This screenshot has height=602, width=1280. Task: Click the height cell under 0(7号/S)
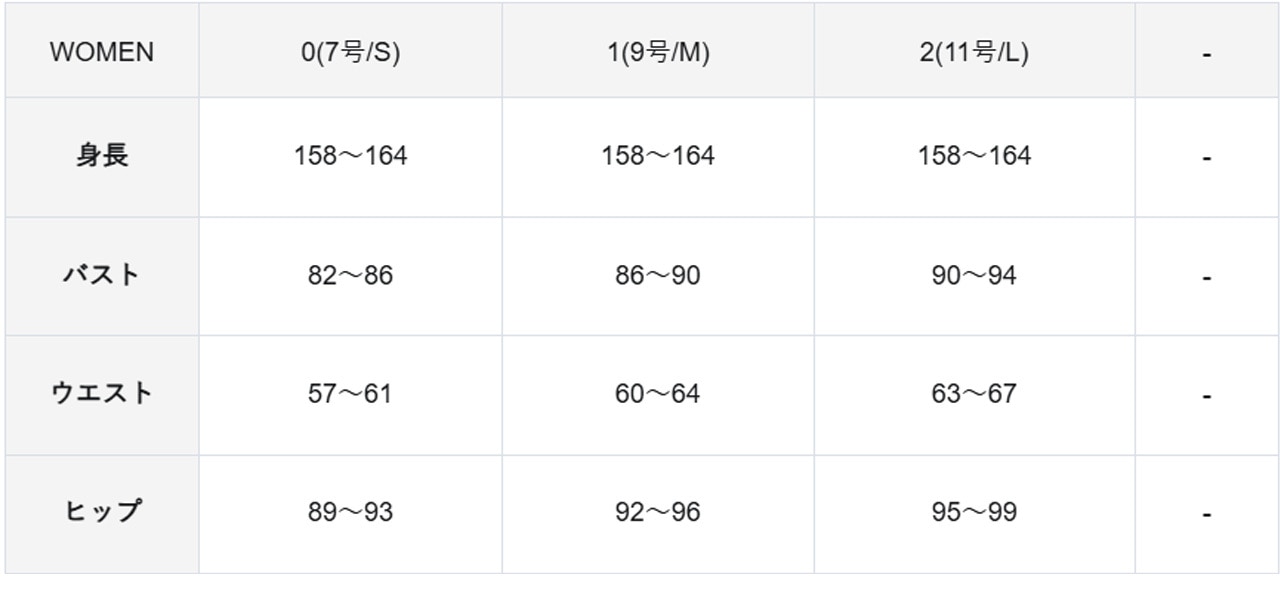pos(350,156)
